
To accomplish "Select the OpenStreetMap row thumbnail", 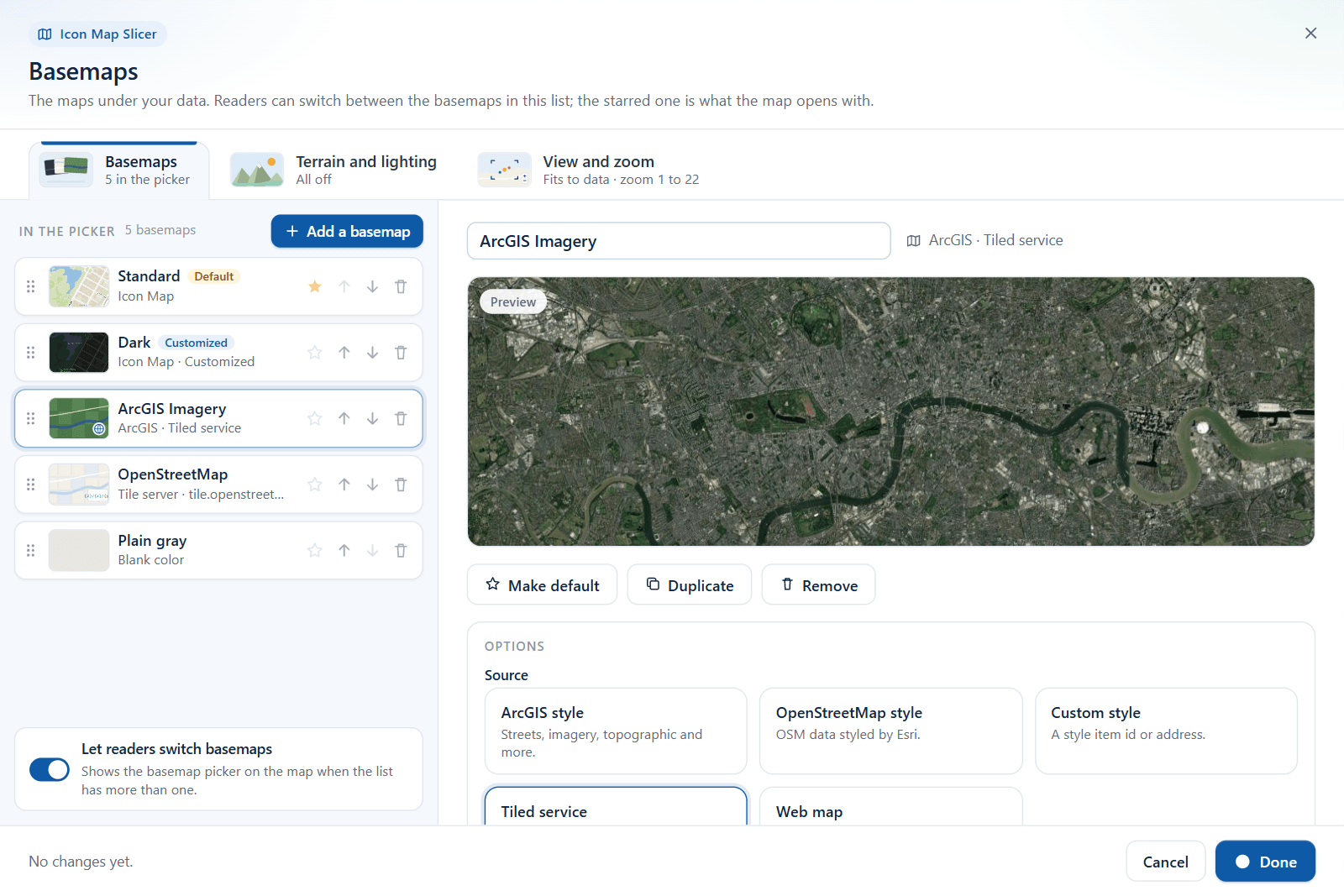I will (x=79, y=485).
